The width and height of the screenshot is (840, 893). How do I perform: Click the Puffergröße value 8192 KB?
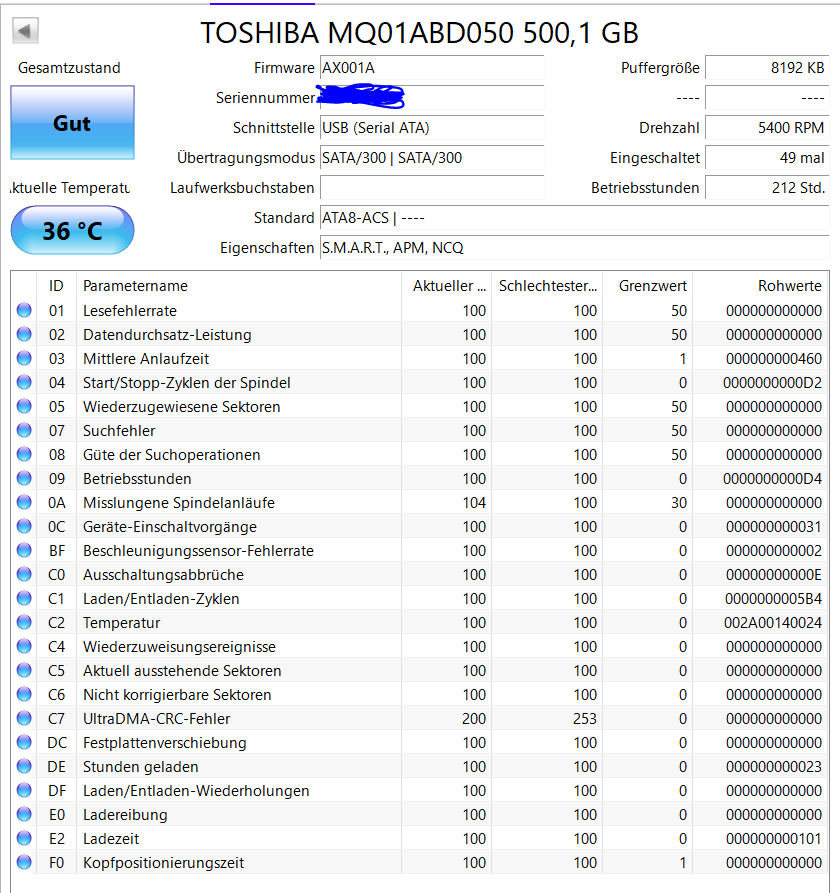(x=767, y=68)
